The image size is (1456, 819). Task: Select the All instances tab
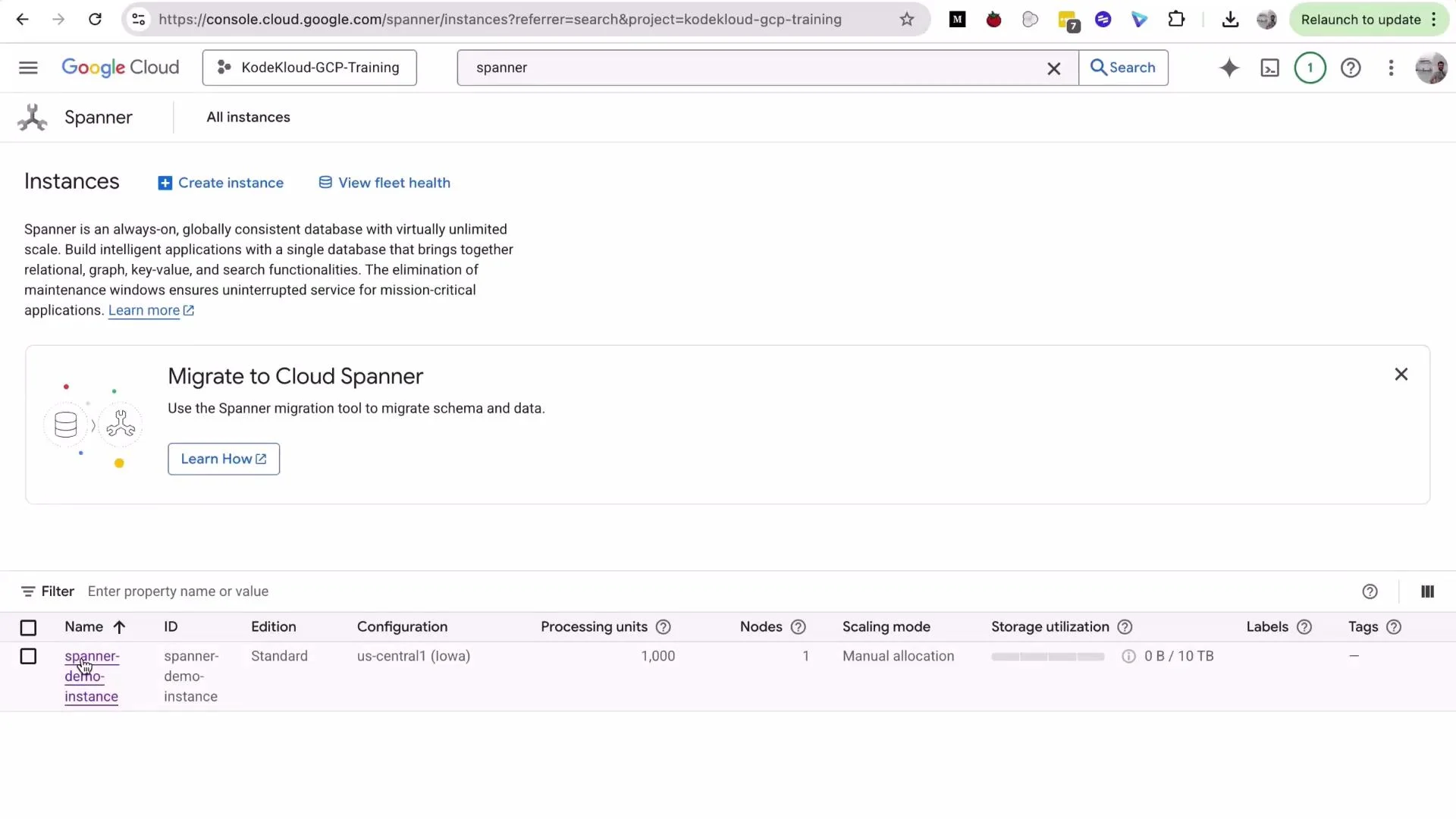pos(248,117)
